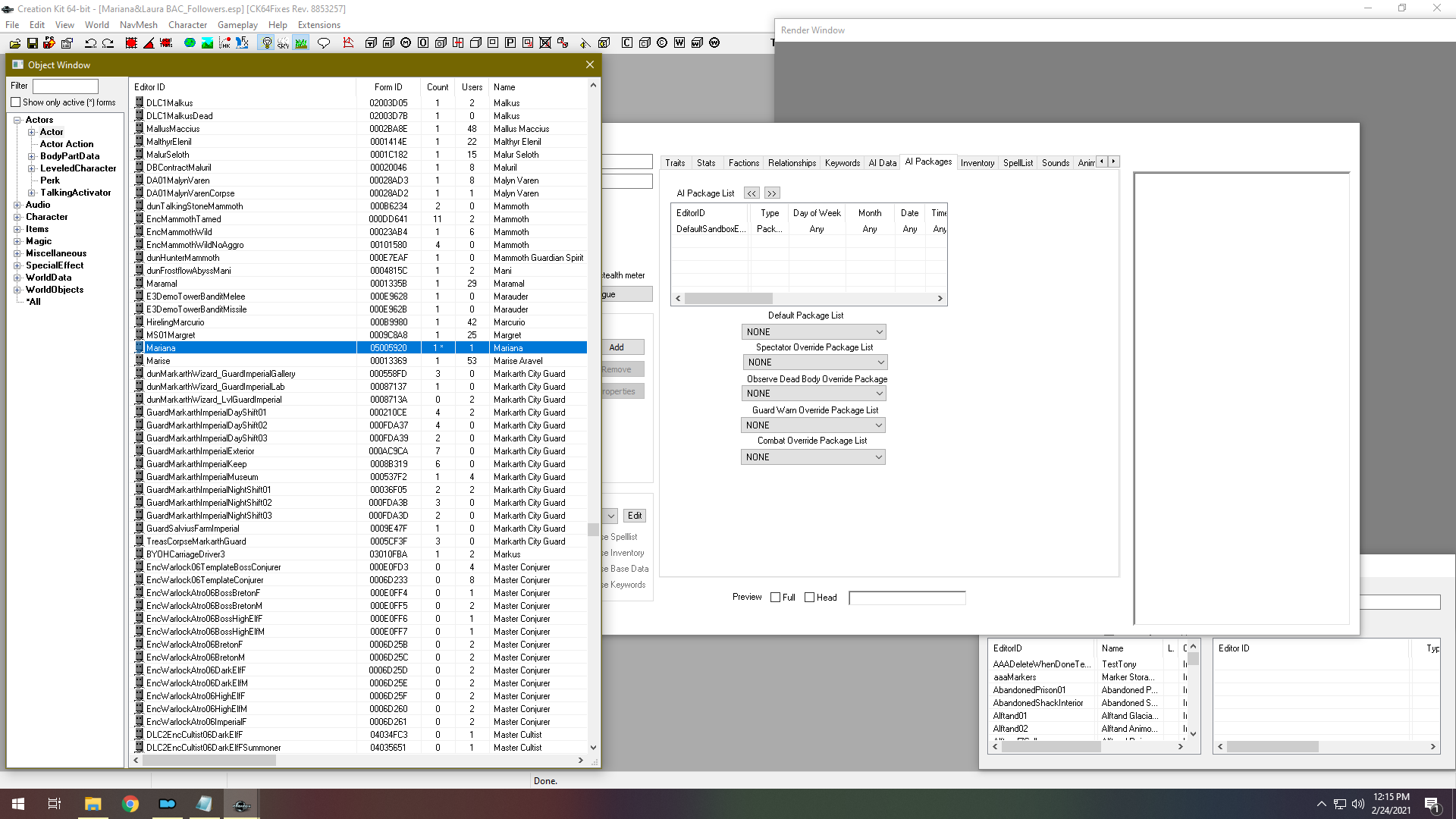
Task: Open Combat Override Package List dropdown
Action: (813, 457)
